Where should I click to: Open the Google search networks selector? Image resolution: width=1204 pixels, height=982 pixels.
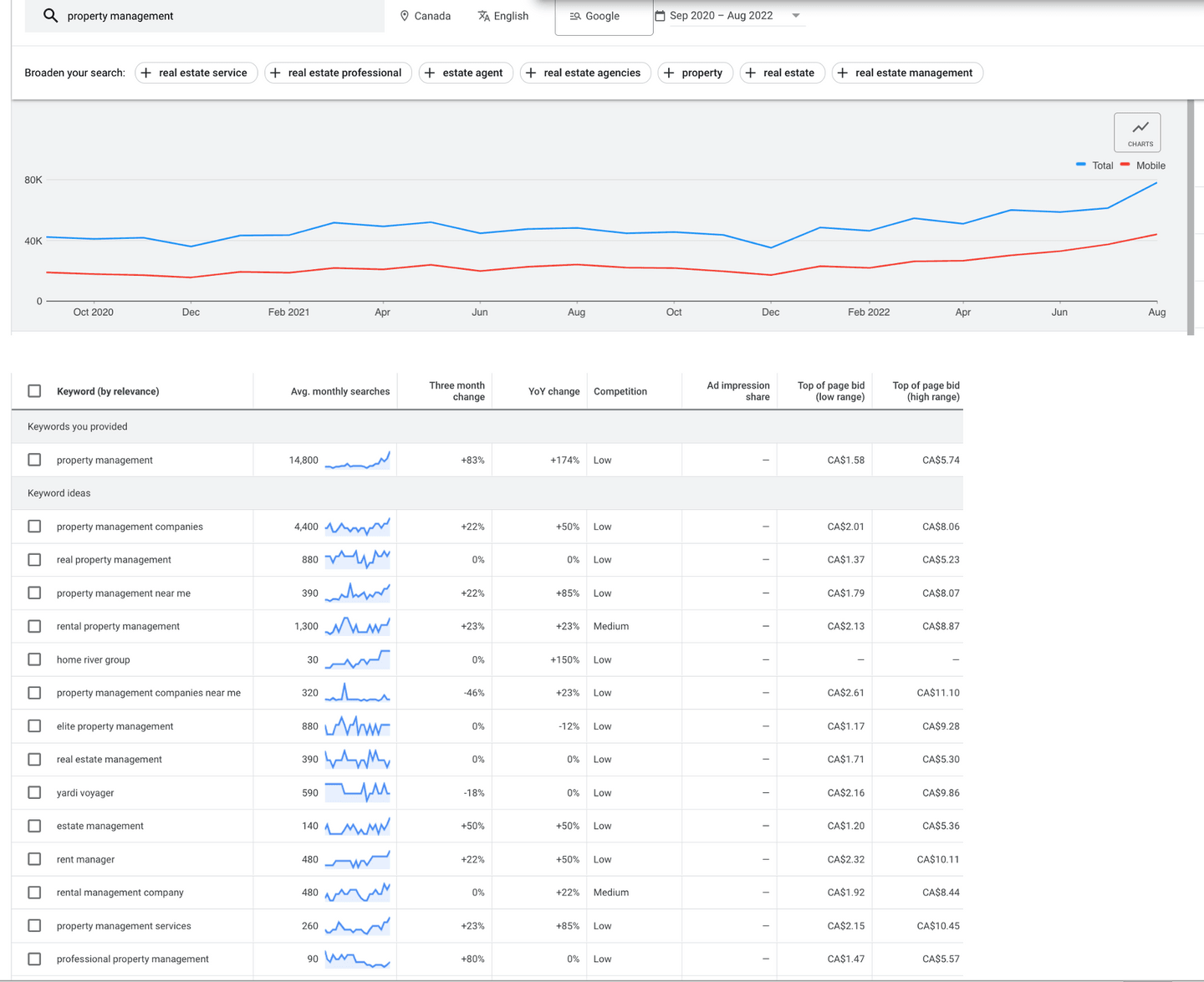coord(604,17)
